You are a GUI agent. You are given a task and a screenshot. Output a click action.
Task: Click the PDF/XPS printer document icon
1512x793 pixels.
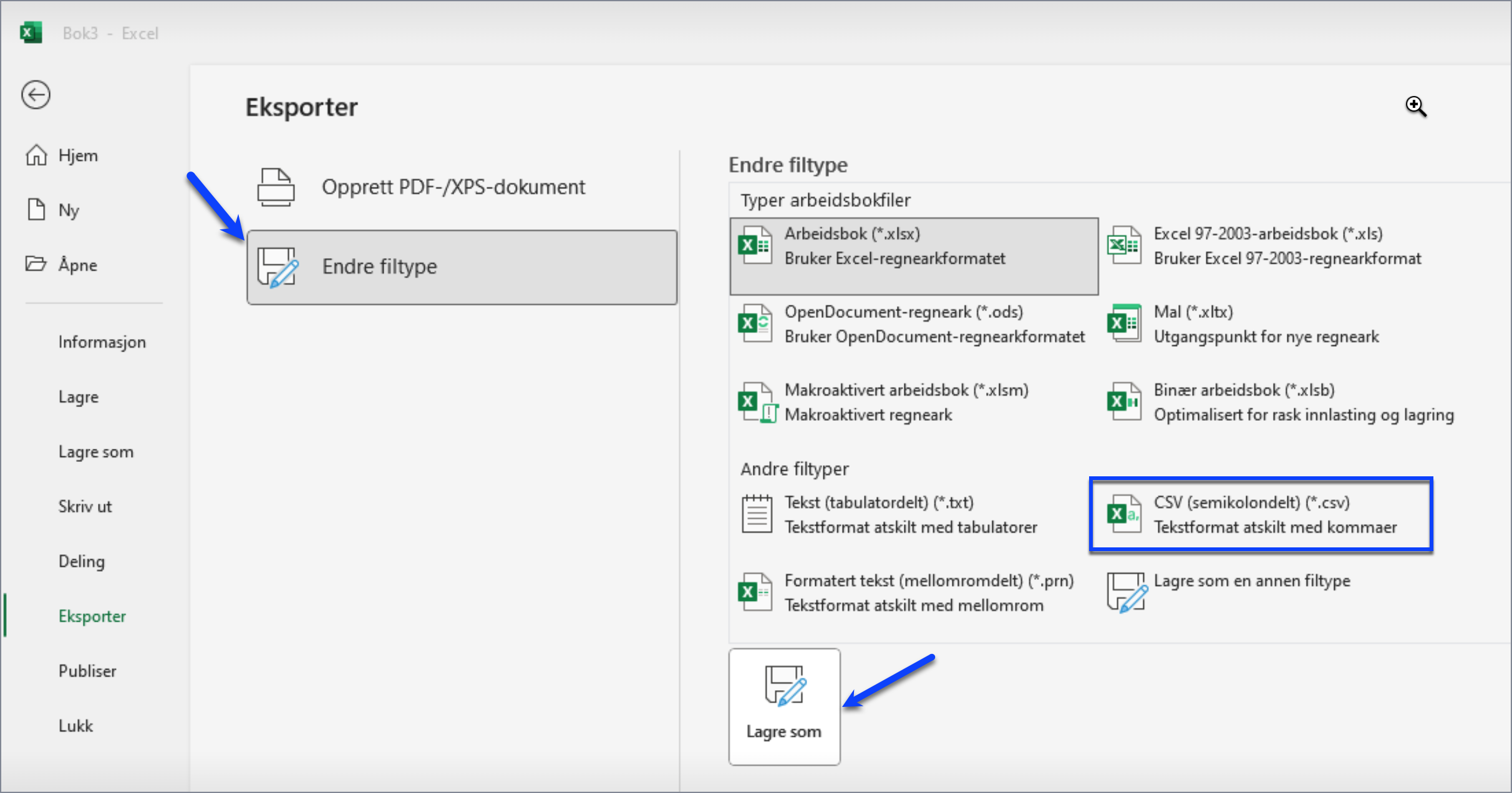point(276,187)
